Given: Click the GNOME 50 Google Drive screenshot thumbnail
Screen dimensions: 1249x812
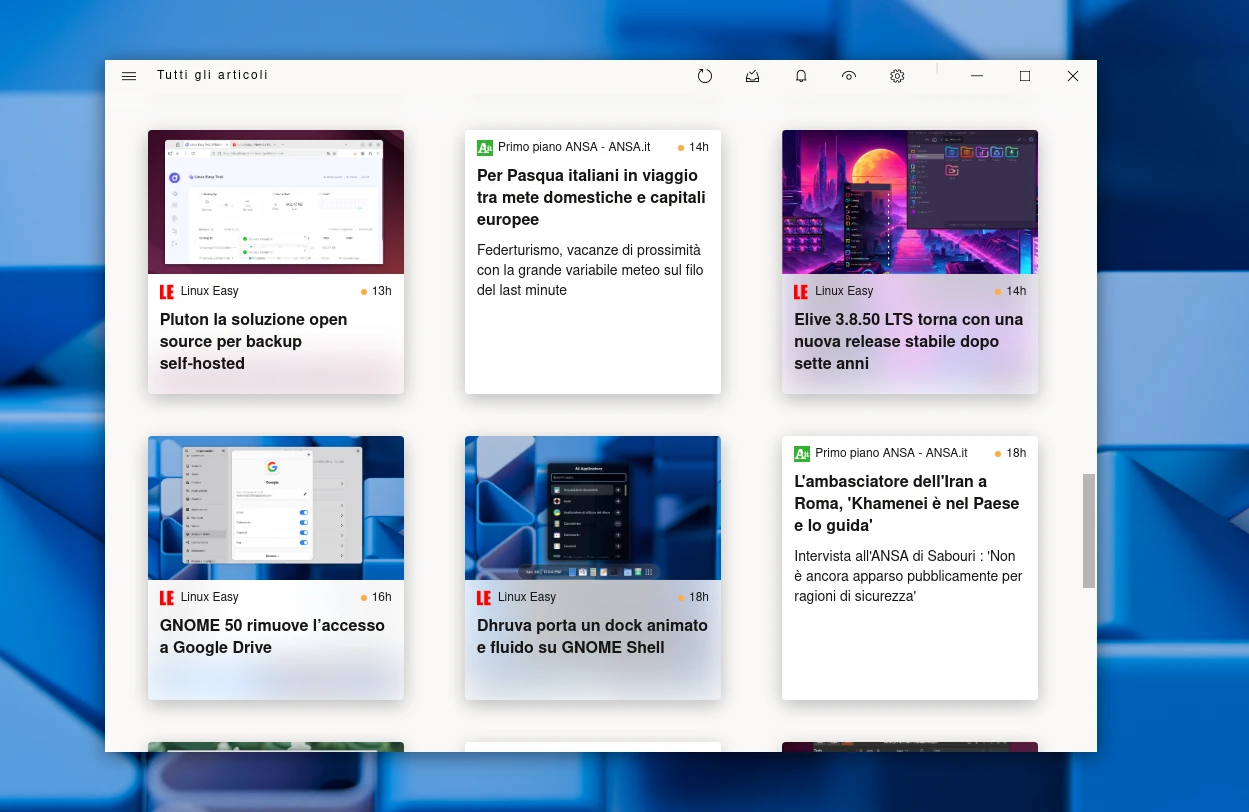Looking at the screenshot, I should (276, 508).
